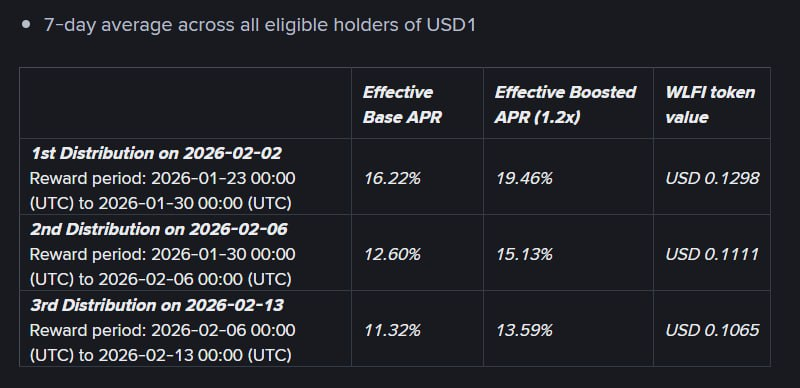Select the 2nd Distribution on 2026-02-06 title

(x=159, y=229)
